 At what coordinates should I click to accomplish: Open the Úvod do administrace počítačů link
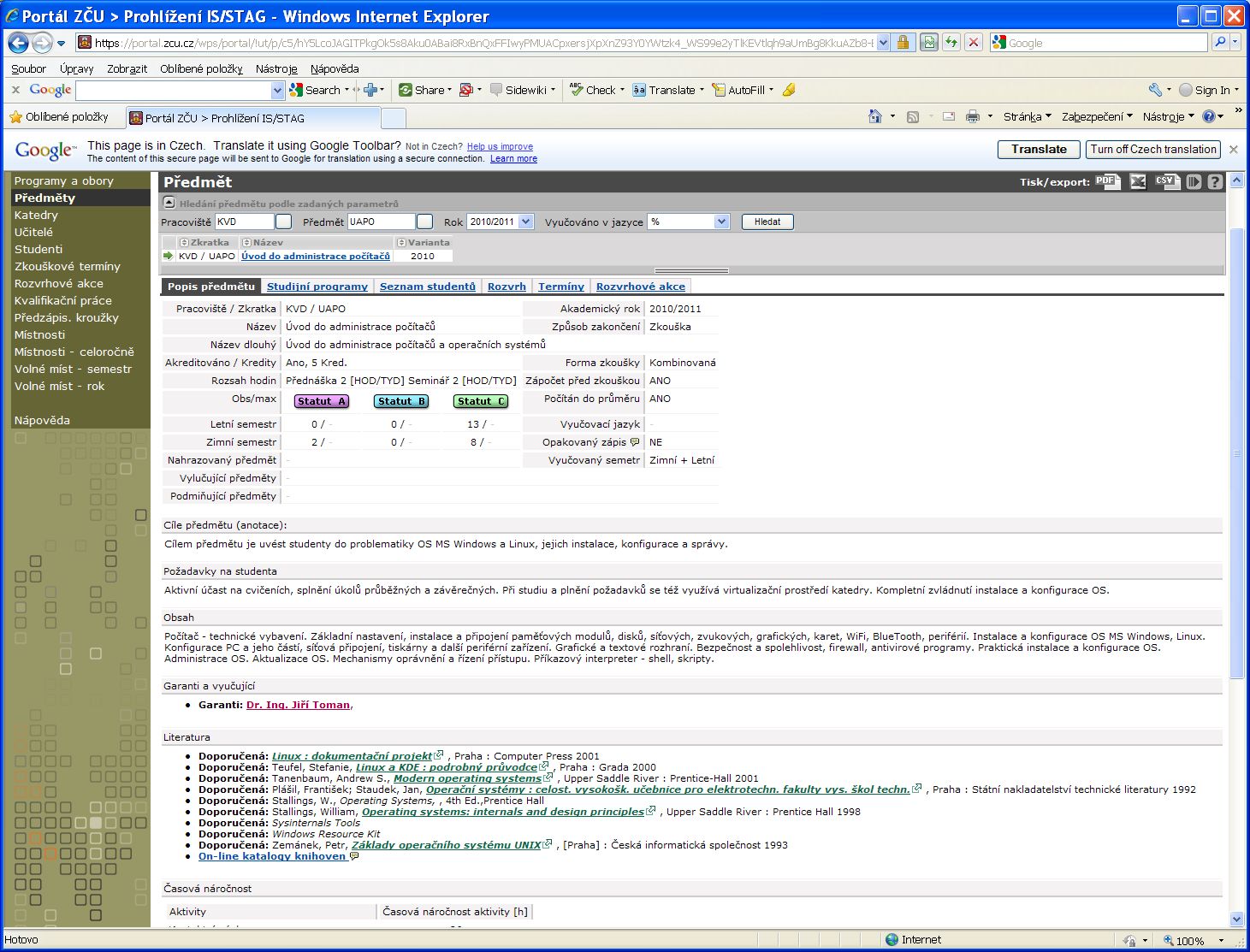316,256
